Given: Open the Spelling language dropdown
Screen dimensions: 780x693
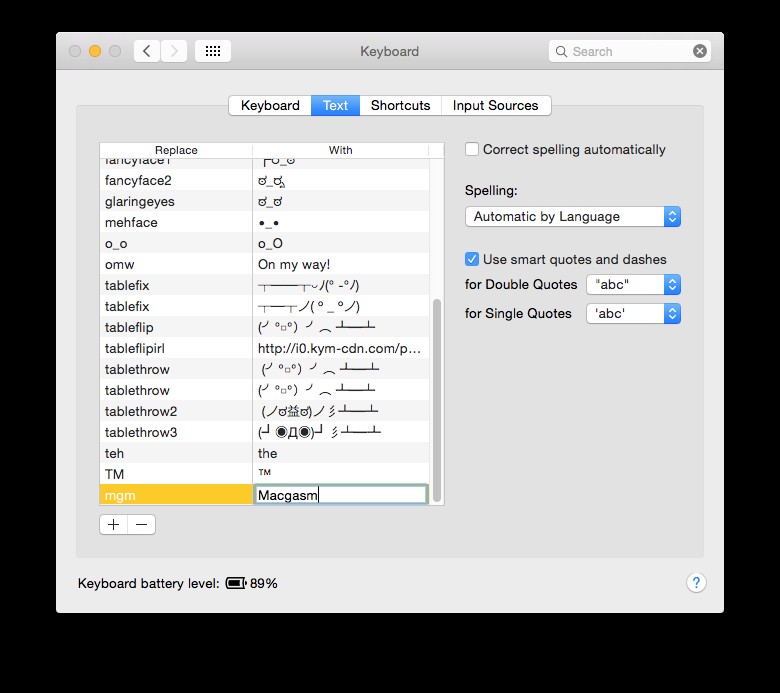Looking at the screenshot, I should point(573,216).
